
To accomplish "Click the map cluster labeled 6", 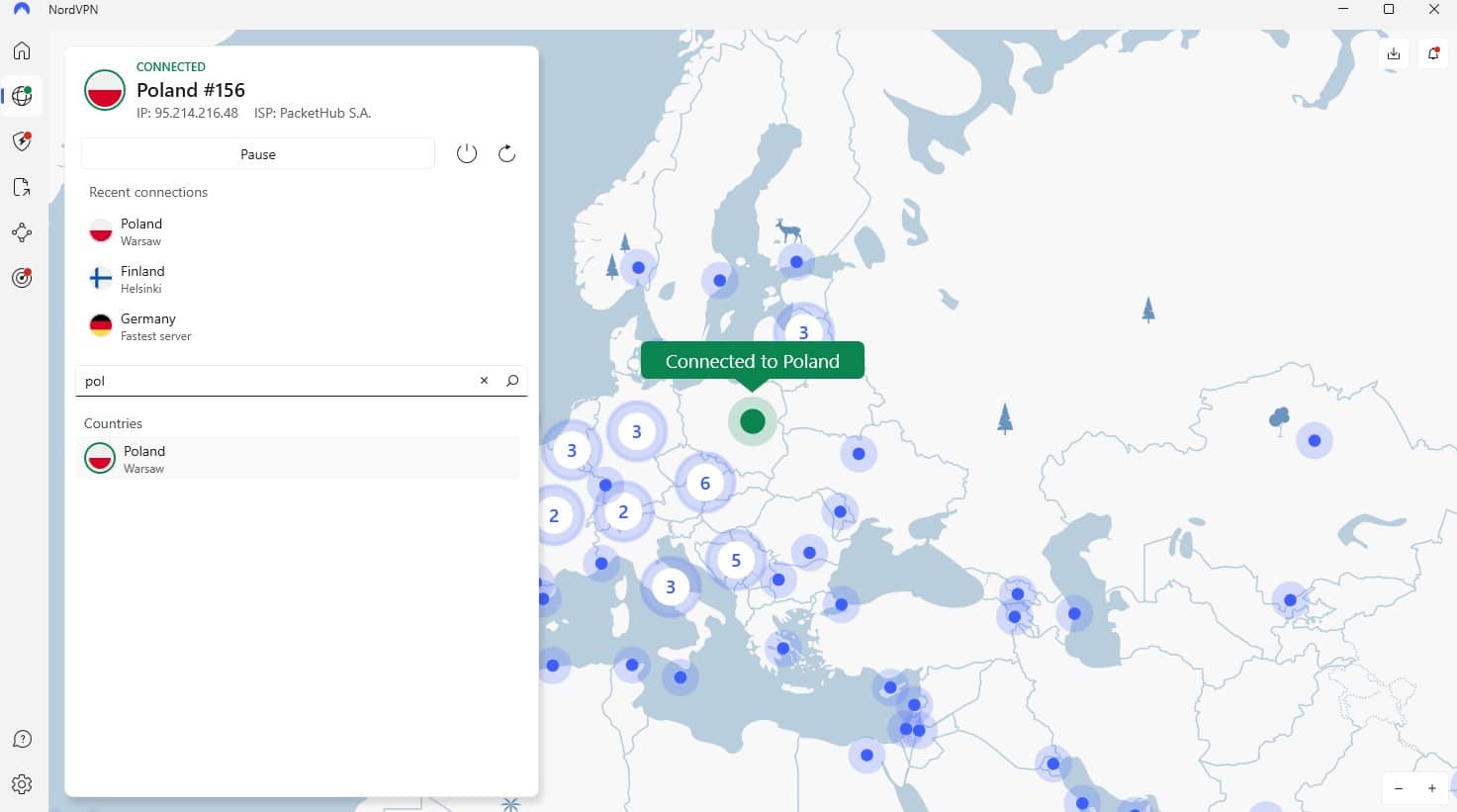I will click(x=705, y=484).
